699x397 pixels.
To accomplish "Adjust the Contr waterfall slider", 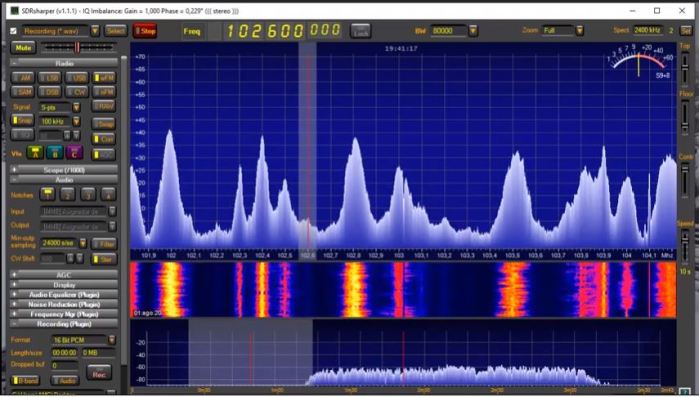I will [685, 180].
